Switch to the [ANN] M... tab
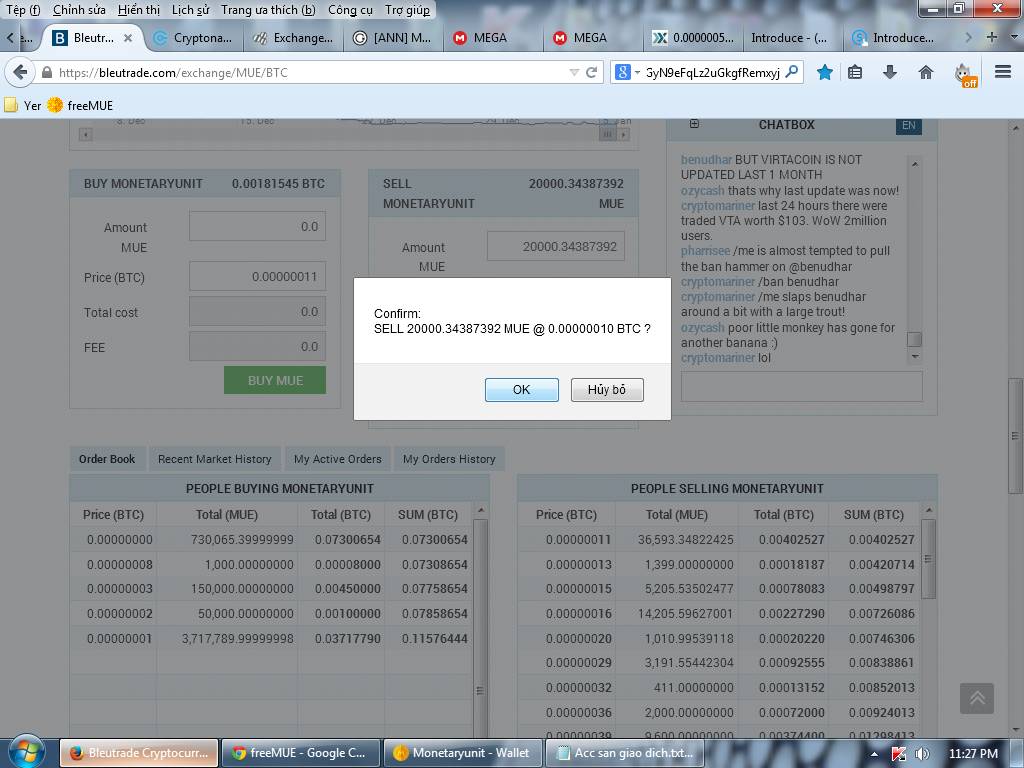This screenshot has width=1024, height=768. click(392, 38)
